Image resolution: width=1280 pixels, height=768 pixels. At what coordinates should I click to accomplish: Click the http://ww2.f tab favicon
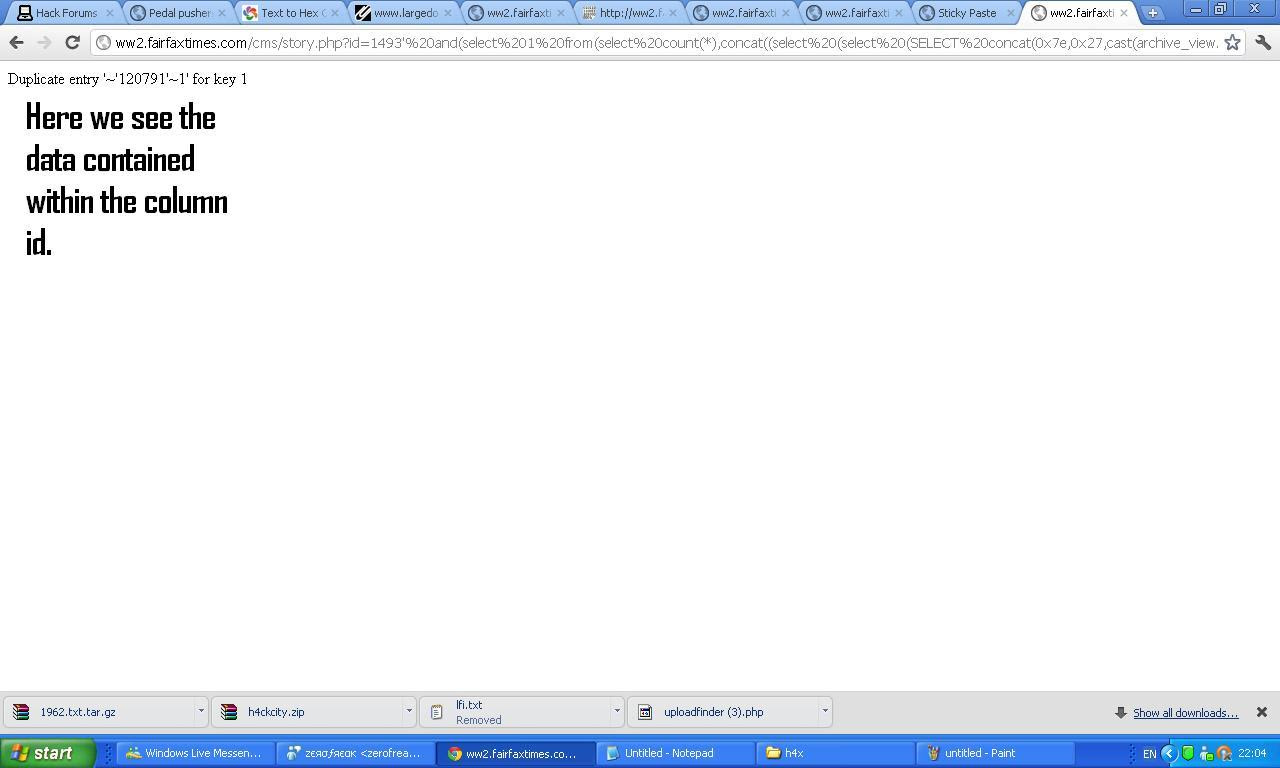pos(589,13)
